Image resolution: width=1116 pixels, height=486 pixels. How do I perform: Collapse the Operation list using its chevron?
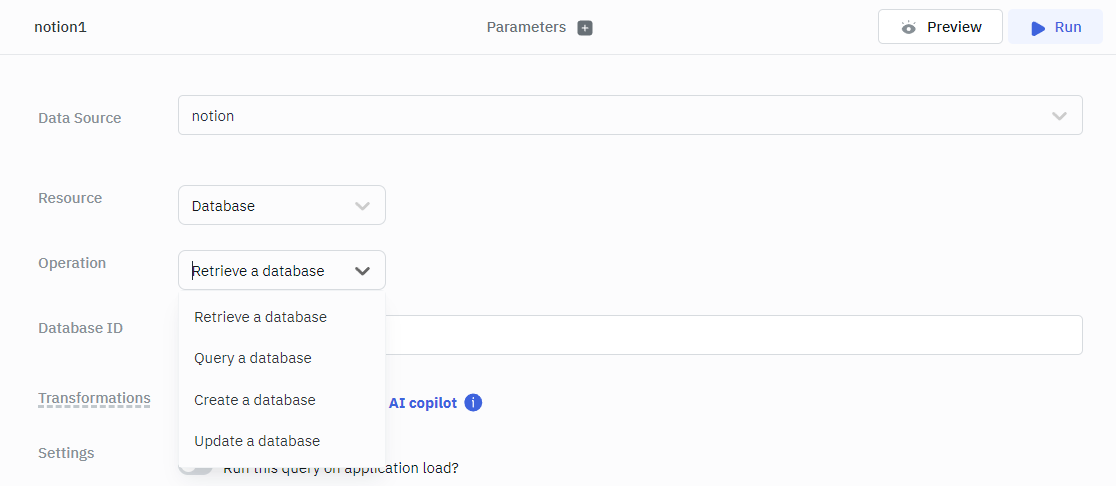pos(363,271)
